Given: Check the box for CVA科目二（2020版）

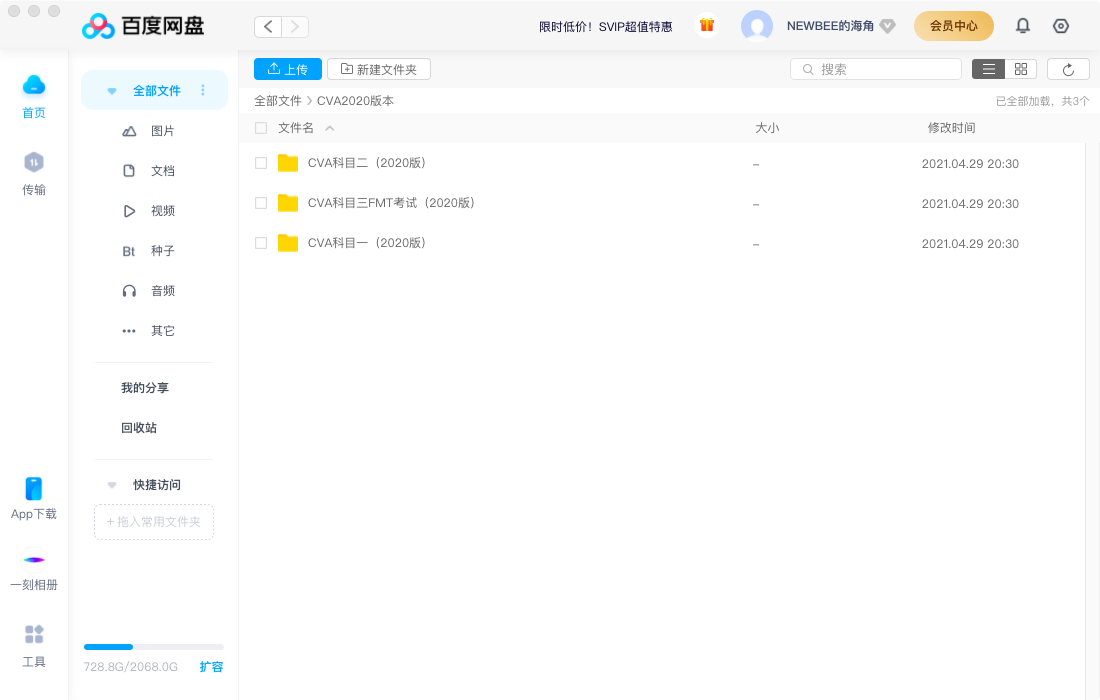Looking at the screenshot, I should [x=261, y=163].
